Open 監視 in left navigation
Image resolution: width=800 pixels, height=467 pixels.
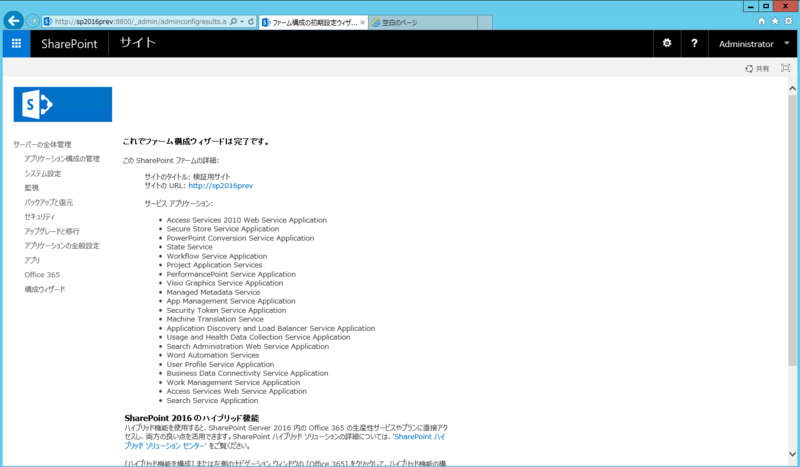(x=32, y=188)
